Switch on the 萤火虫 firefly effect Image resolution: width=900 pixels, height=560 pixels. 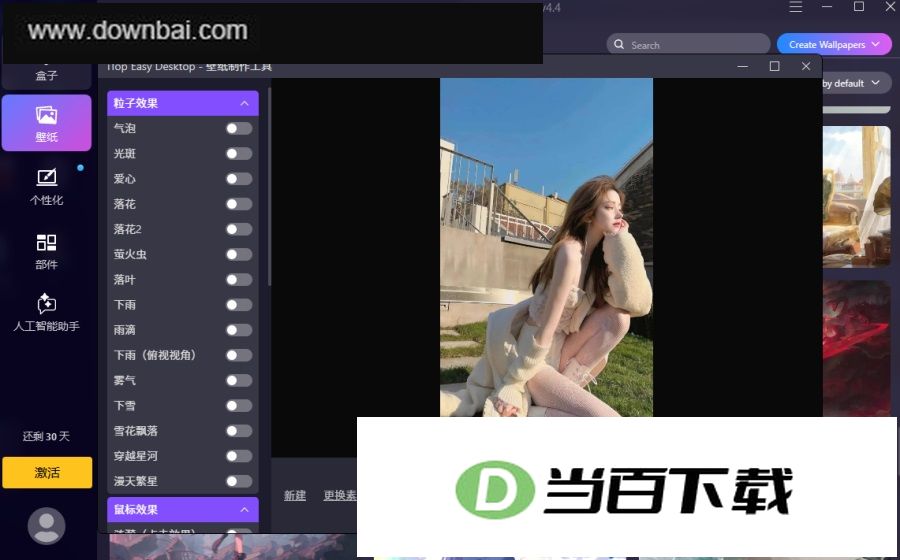coord(239,254)
